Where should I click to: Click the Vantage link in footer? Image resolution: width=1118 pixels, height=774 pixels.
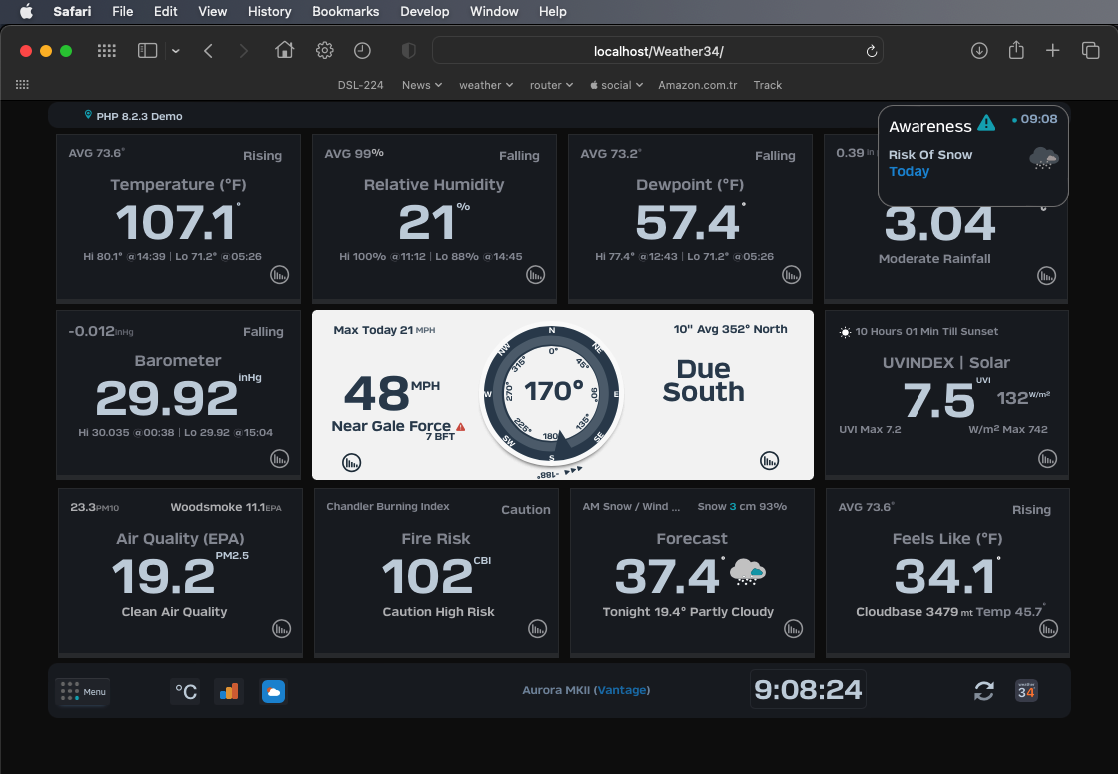point(622,690)
